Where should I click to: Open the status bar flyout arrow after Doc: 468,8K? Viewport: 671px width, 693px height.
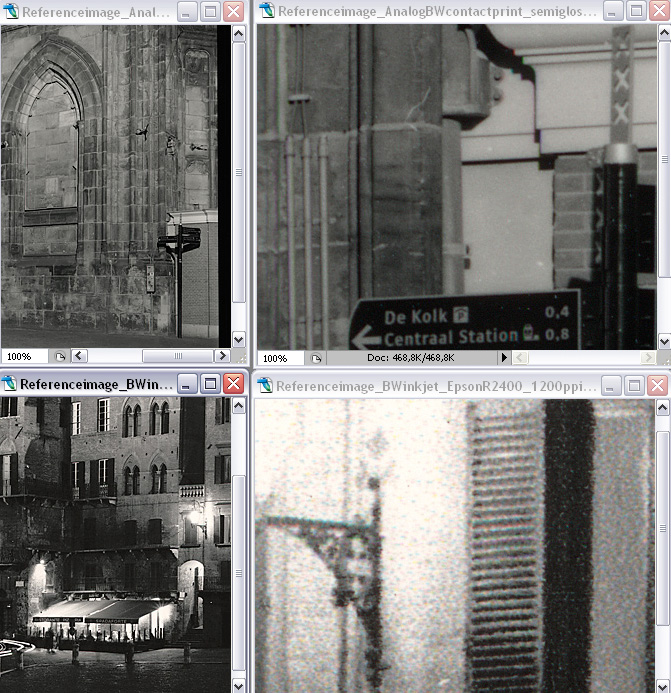[x=504, y=358]
